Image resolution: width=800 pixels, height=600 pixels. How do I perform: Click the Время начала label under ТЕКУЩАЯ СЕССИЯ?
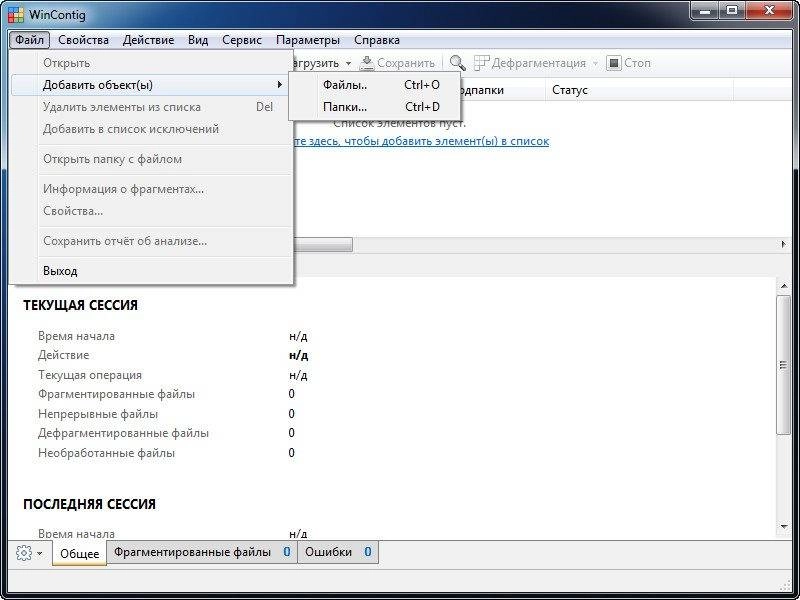tap(76, 336)
